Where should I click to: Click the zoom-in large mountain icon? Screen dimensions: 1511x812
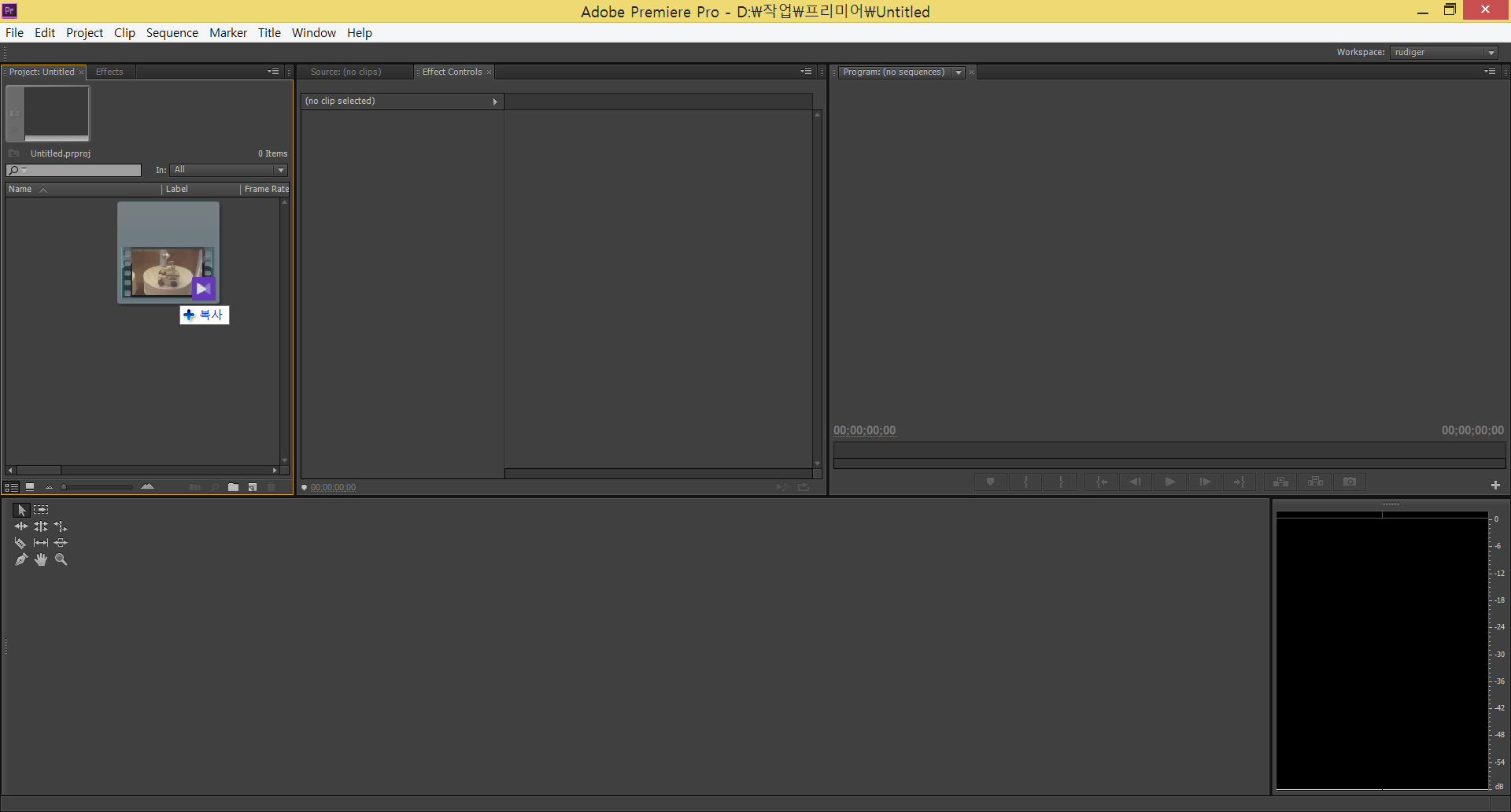tap(147, 486)
